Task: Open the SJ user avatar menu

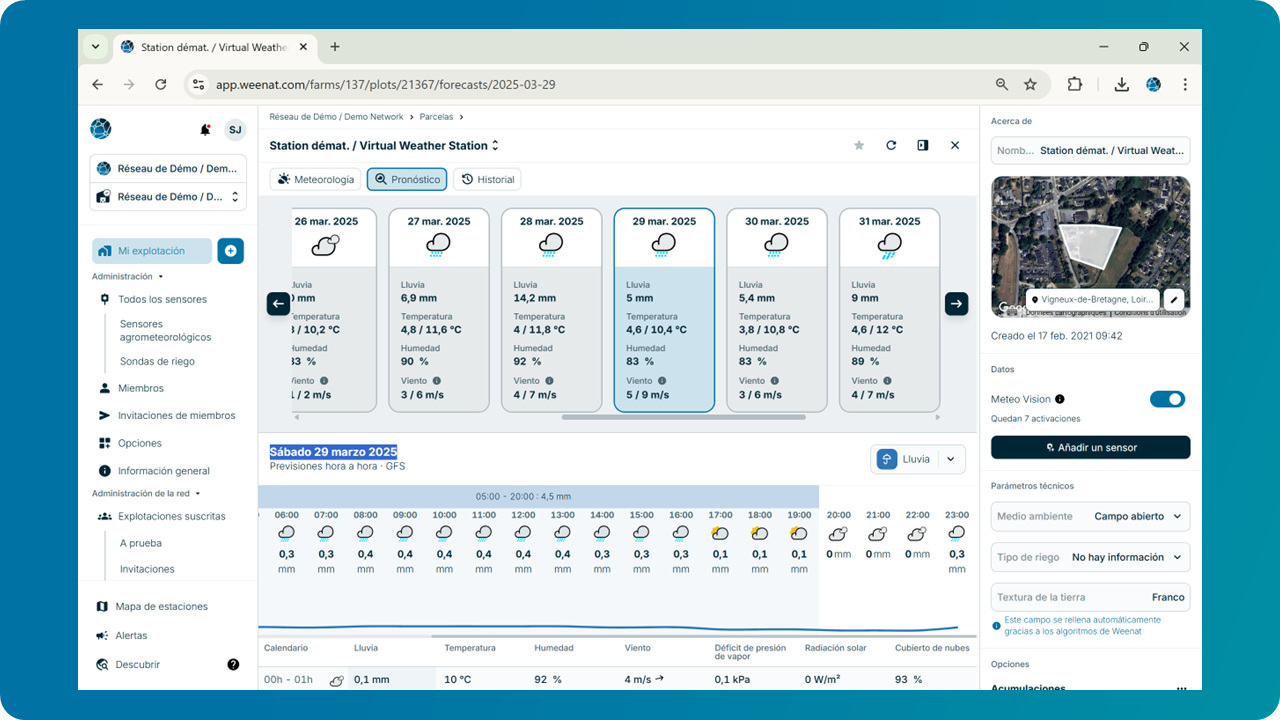Action: coord(234,130)
